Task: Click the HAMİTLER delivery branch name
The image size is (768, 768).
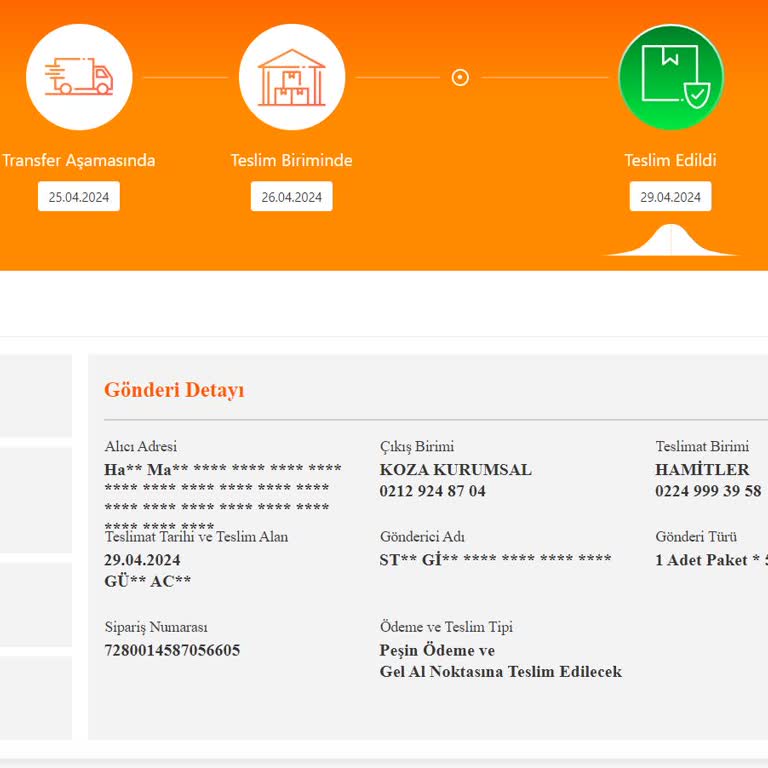Action: tap(702, 469)
